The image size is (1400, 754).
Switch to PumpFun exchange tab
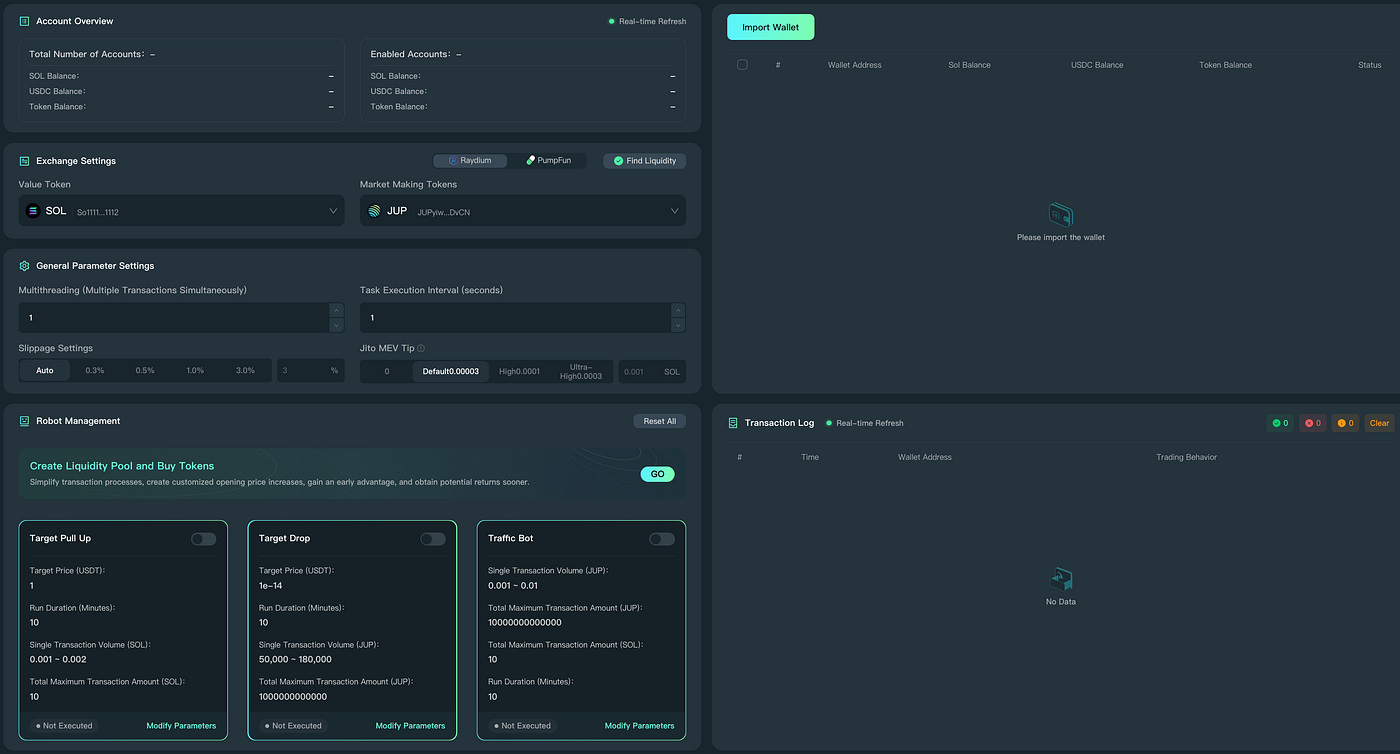(x=548, y=160)
